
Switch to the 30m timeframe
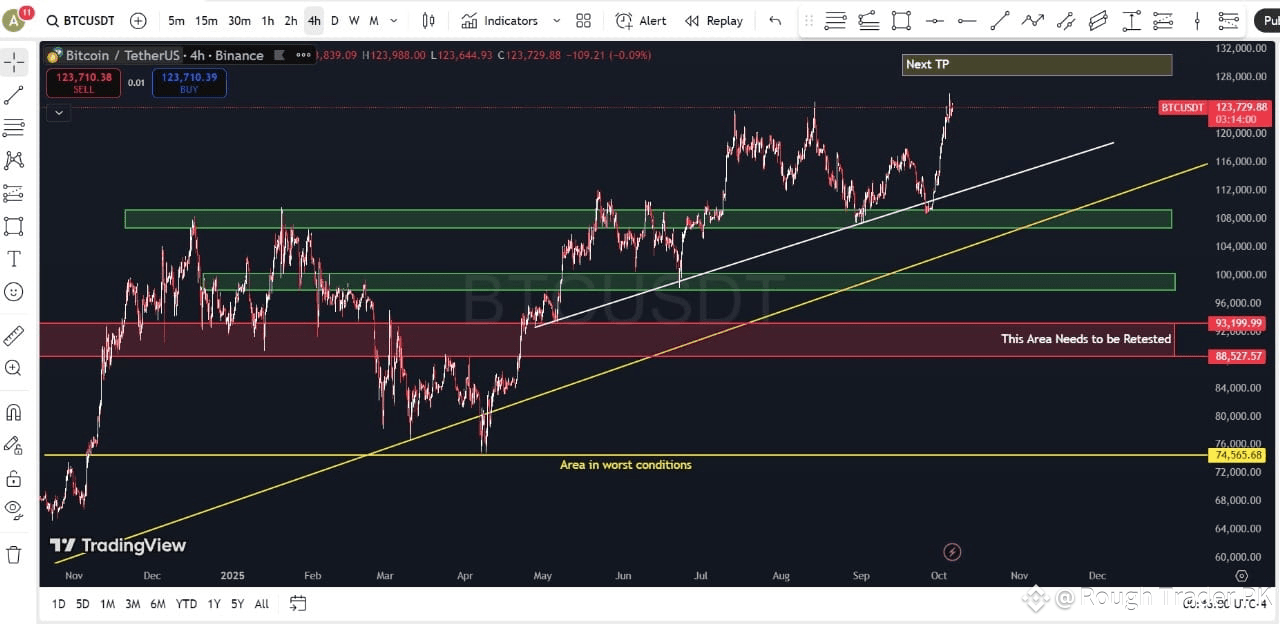pyautogui.click(x=239, y=21)
